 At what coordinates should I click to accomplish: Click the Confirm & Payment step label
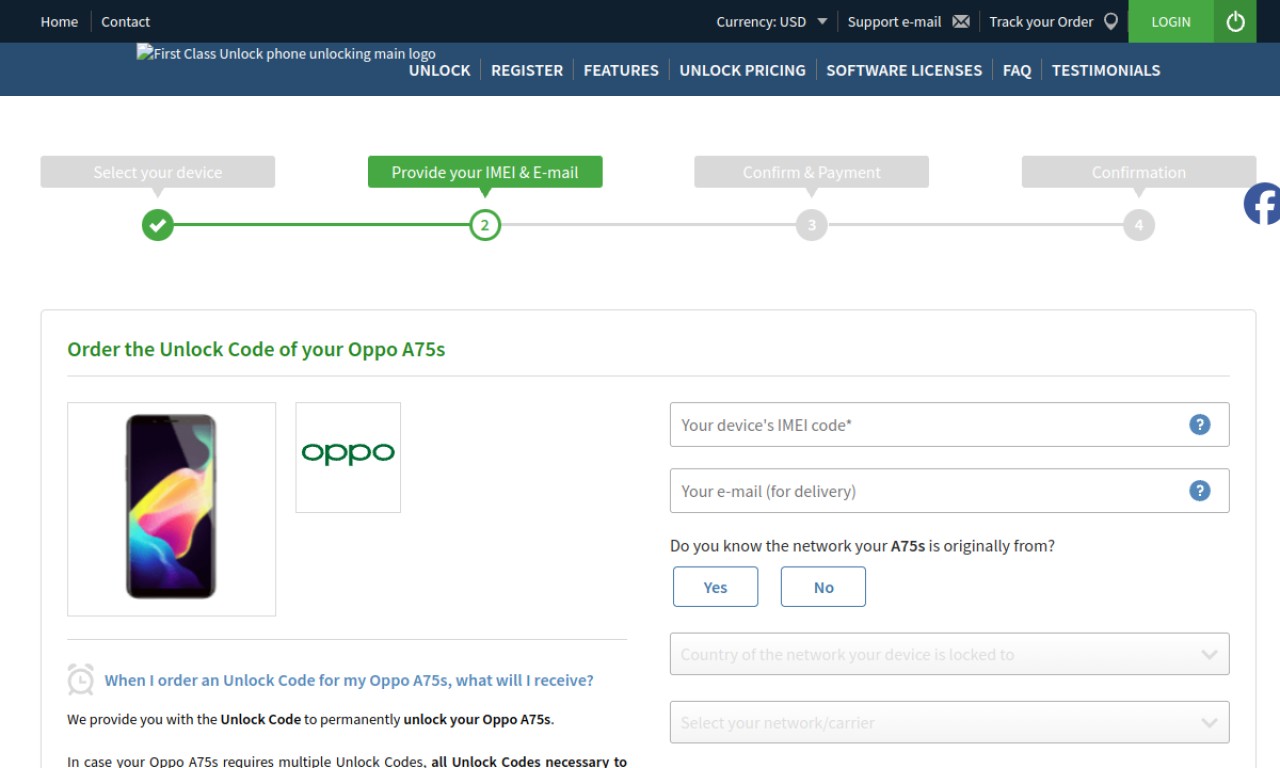tap(812, 172)
